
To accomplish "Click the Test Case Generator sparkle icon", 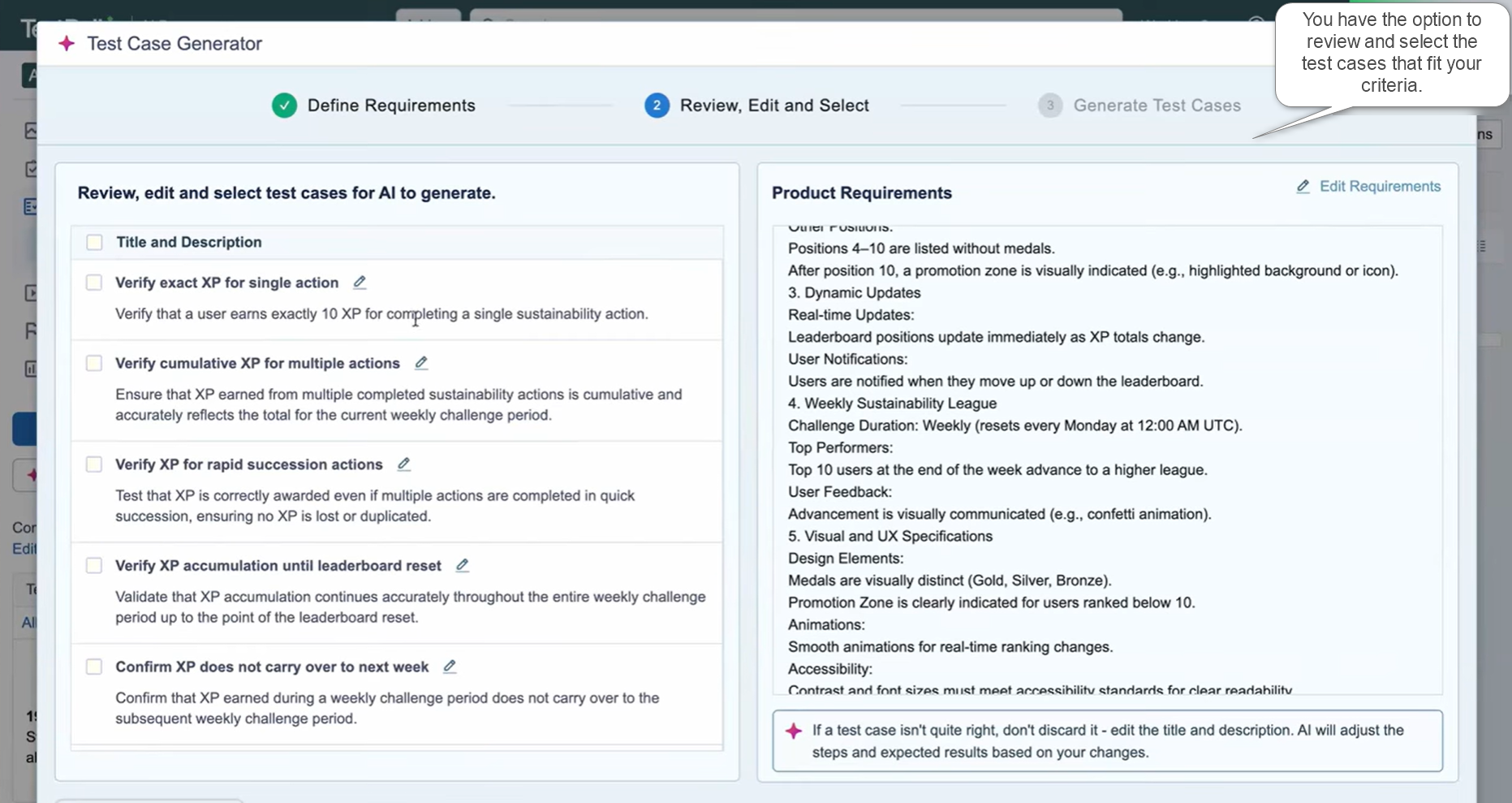I will tap(67, 44).
